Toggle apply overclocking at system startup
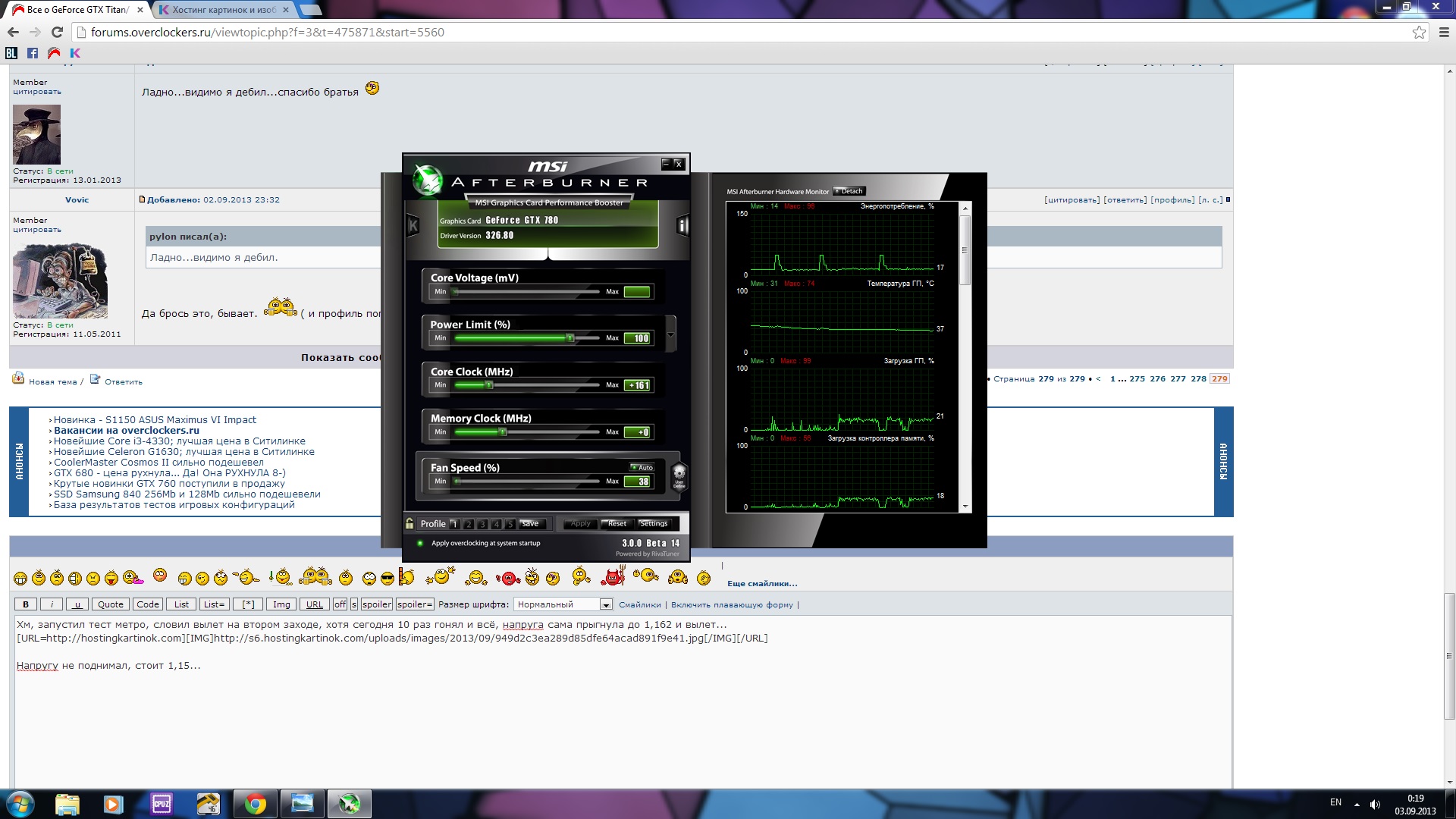The width and height of the screenshot is (1456, 819). [x=420, y=543]
